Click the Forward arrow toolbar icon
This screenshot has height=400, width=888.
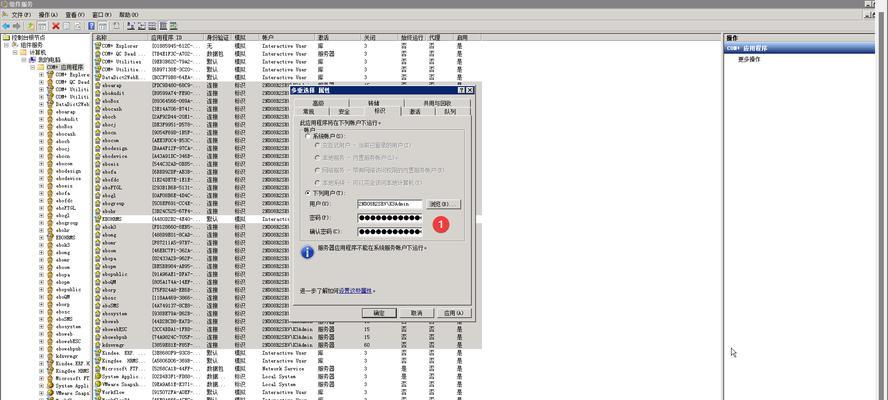point(16,25)
